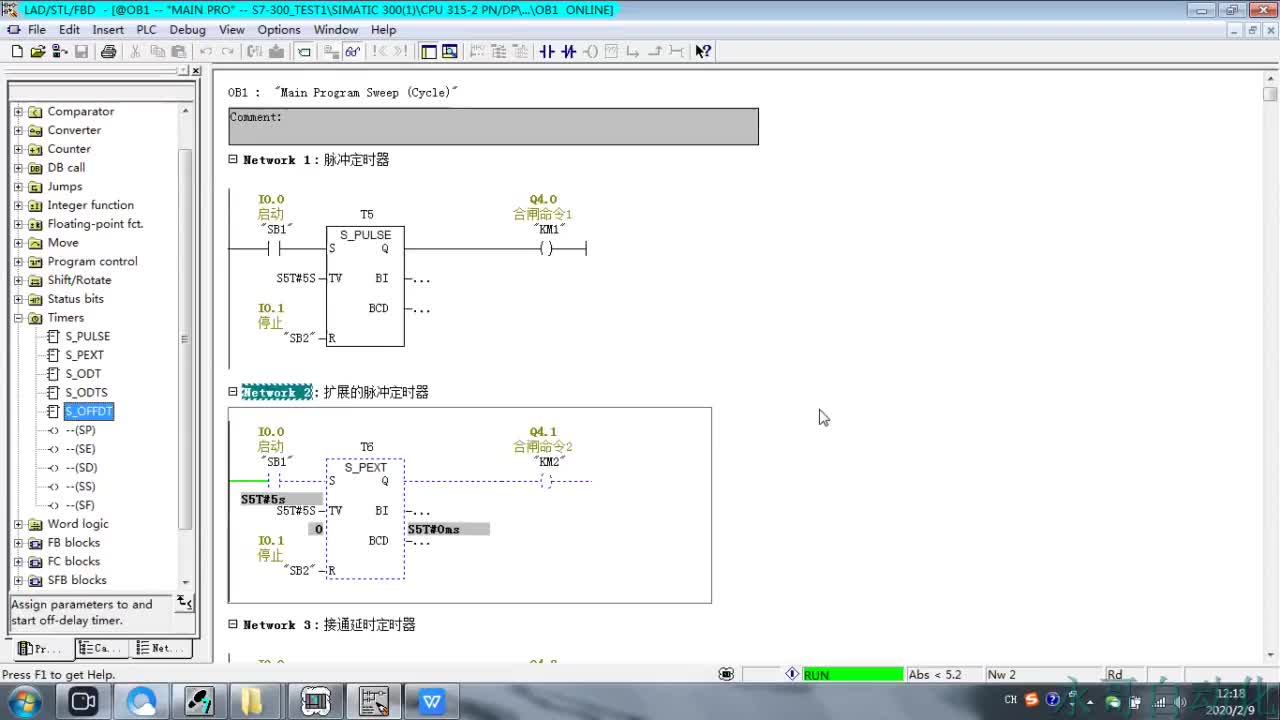
Task: Toggle the Overviews panel button
Action: tap(429, 51)
